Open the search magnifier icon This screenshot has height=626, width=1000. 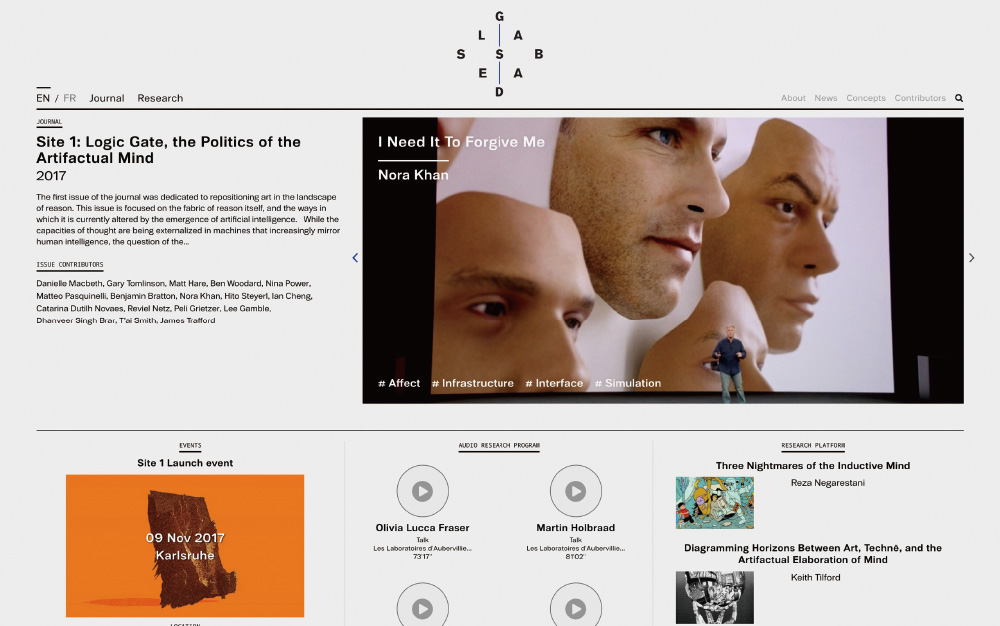(959, 98)
